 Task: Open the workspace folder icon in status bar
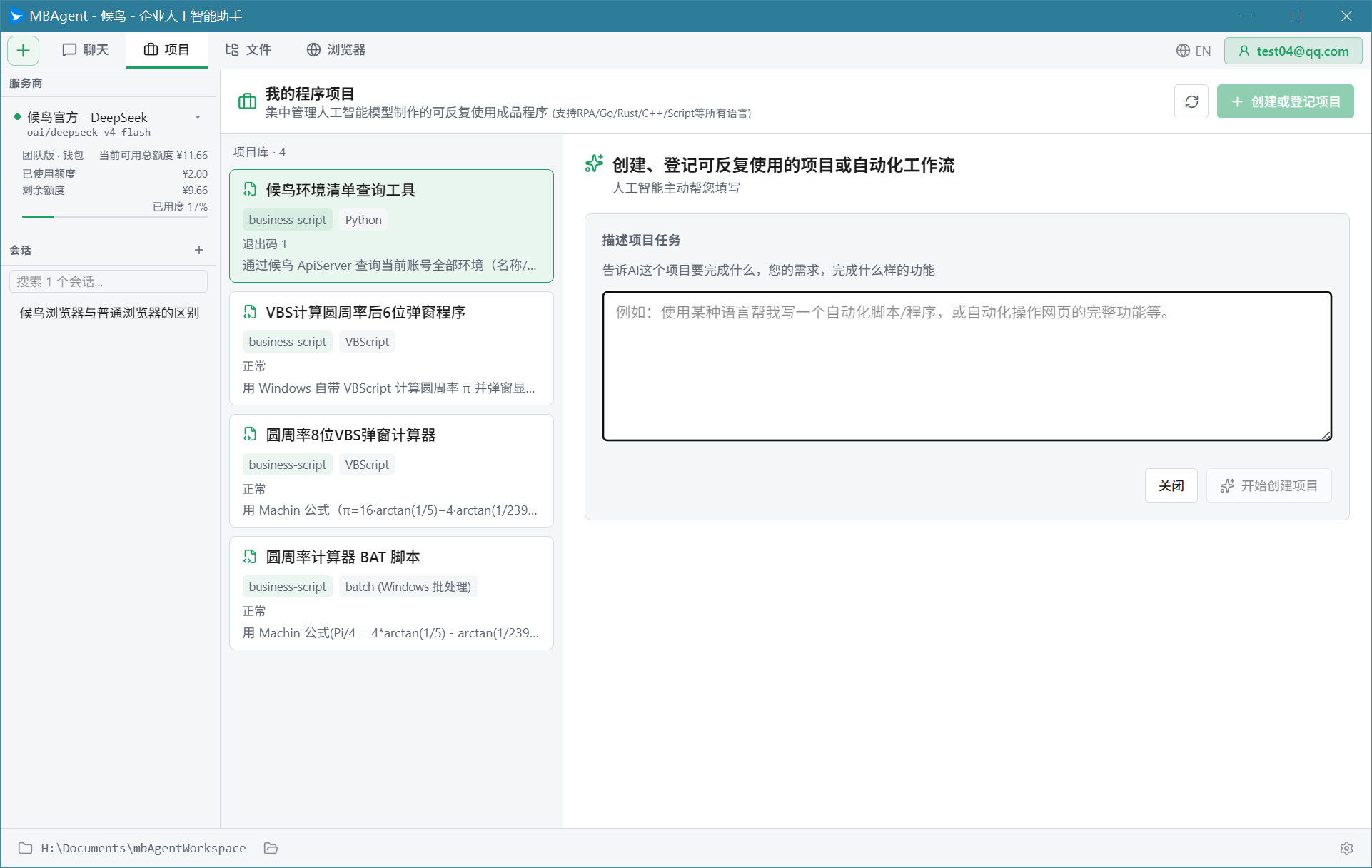point(271,848)
